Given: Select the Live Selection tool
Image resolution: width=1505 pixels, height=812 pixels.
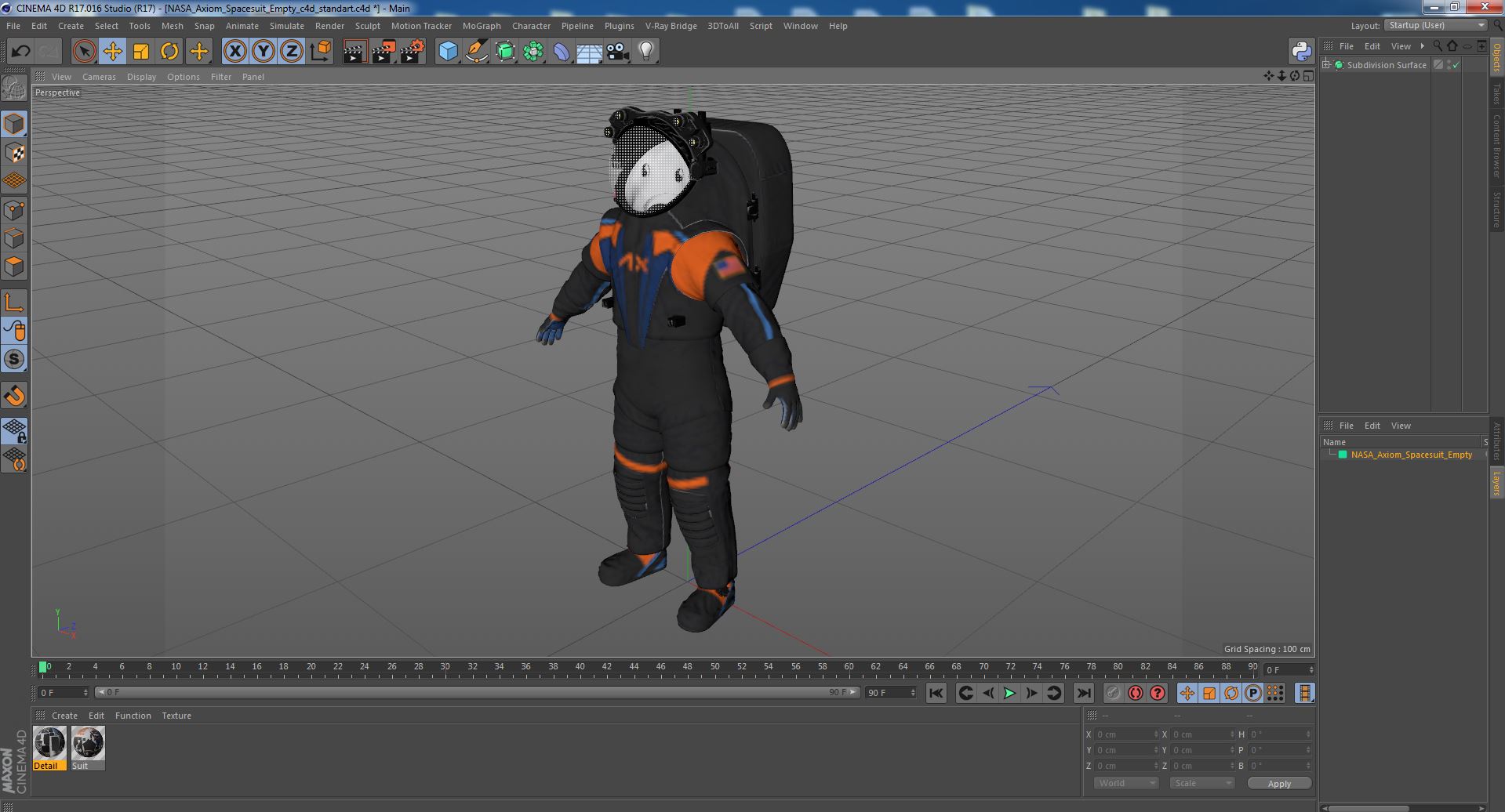Looking at the screenshot, I should coord(84,52).
